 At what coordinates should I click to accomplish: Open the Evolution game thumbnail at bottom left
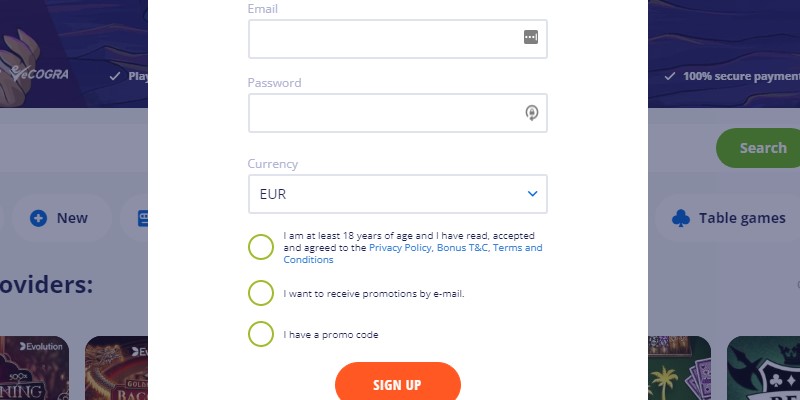[34, 368]
